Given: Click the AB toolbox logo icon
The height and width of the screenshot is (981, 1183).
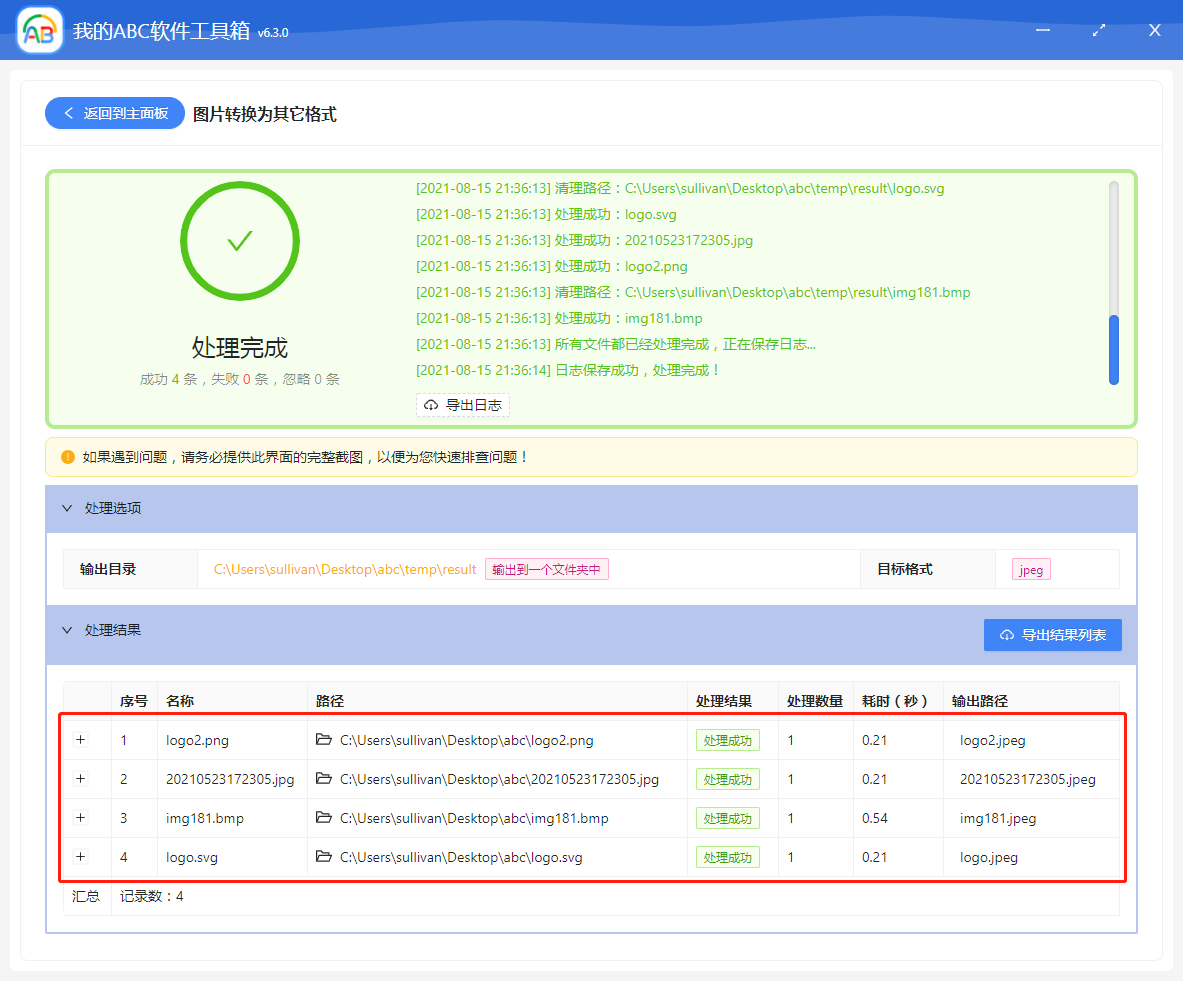Looking at the screenshot, I should tap(38, 29).
